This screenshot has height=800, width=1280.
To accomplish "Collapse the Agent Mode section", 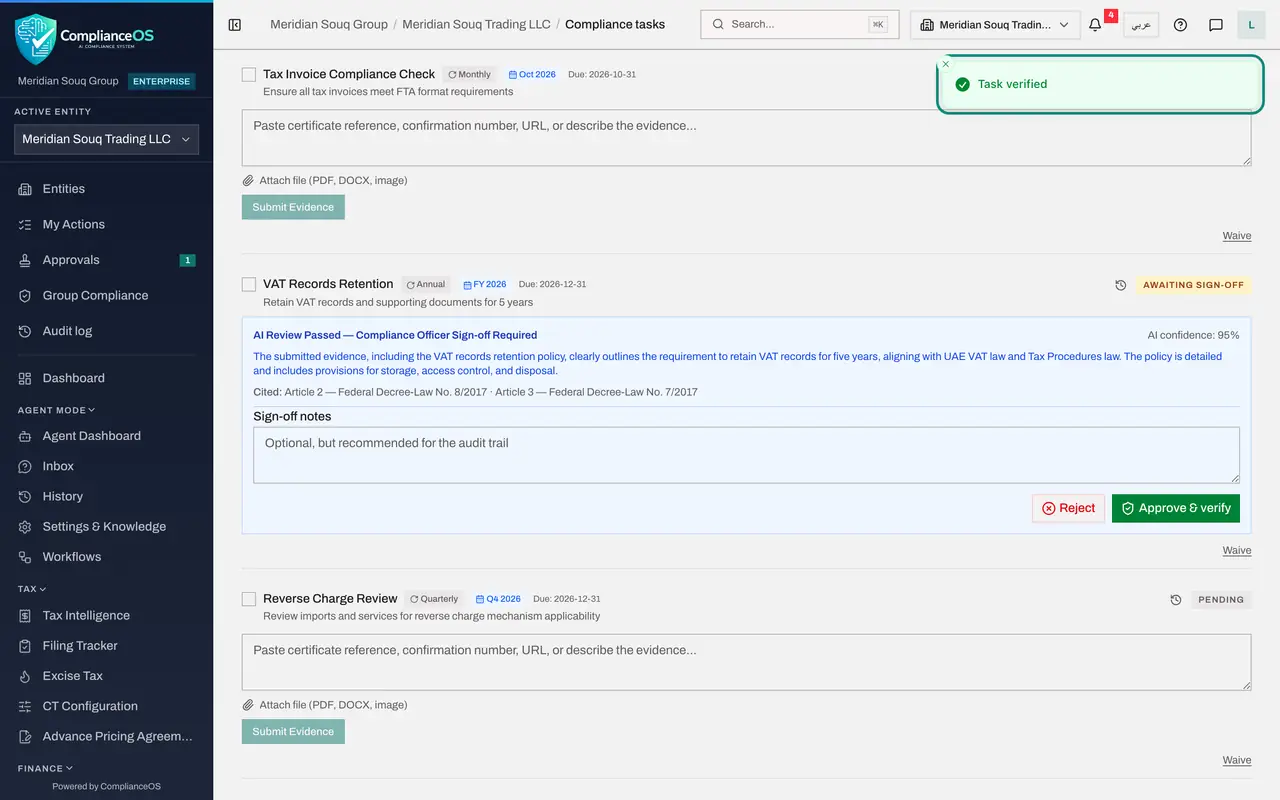I will point(56,410).
